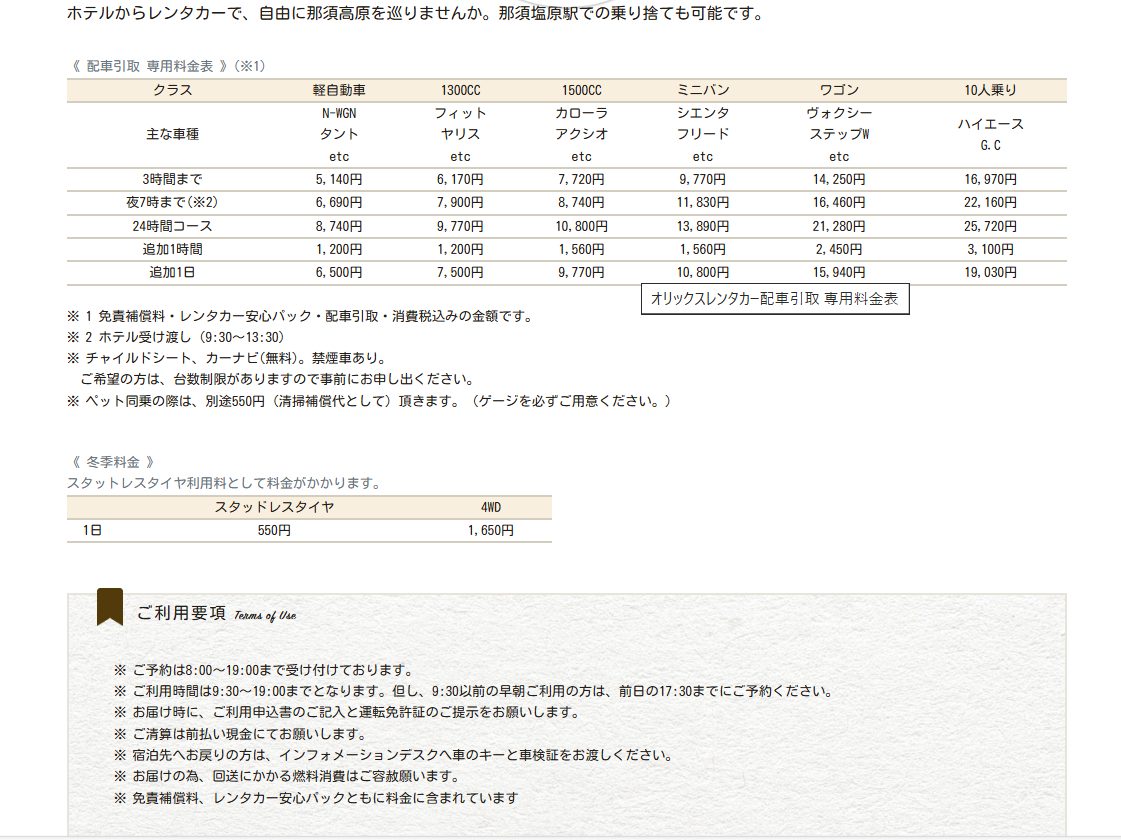1121x840 pixels.
Task: Click the クラス header cell
Action: pyautogui.click(x=172, y=90)
